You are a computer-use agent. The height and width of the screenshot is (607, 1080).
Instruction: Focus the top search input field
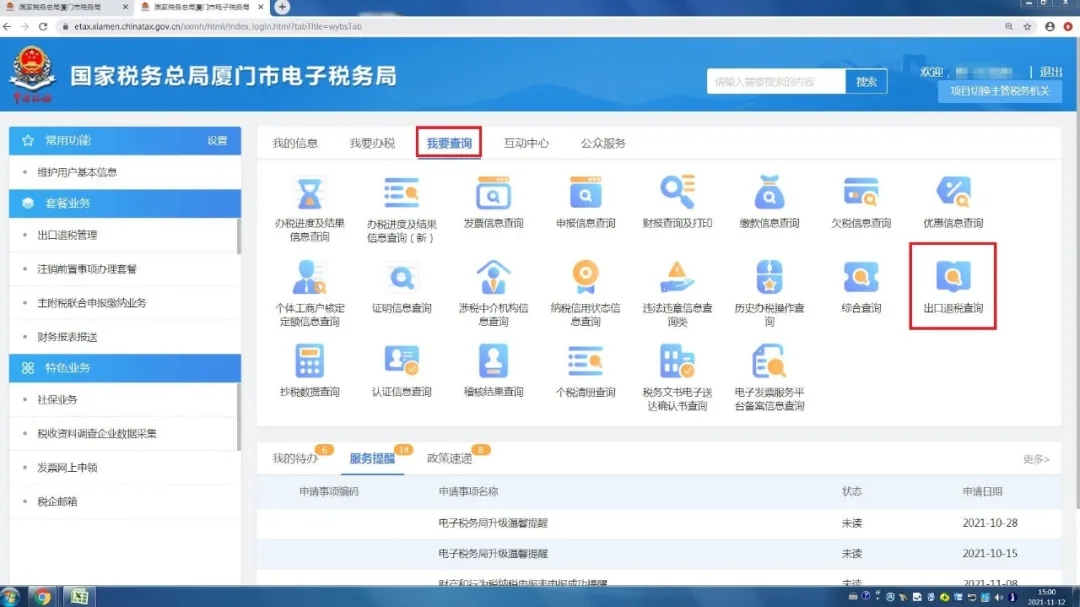coord(775,82)
